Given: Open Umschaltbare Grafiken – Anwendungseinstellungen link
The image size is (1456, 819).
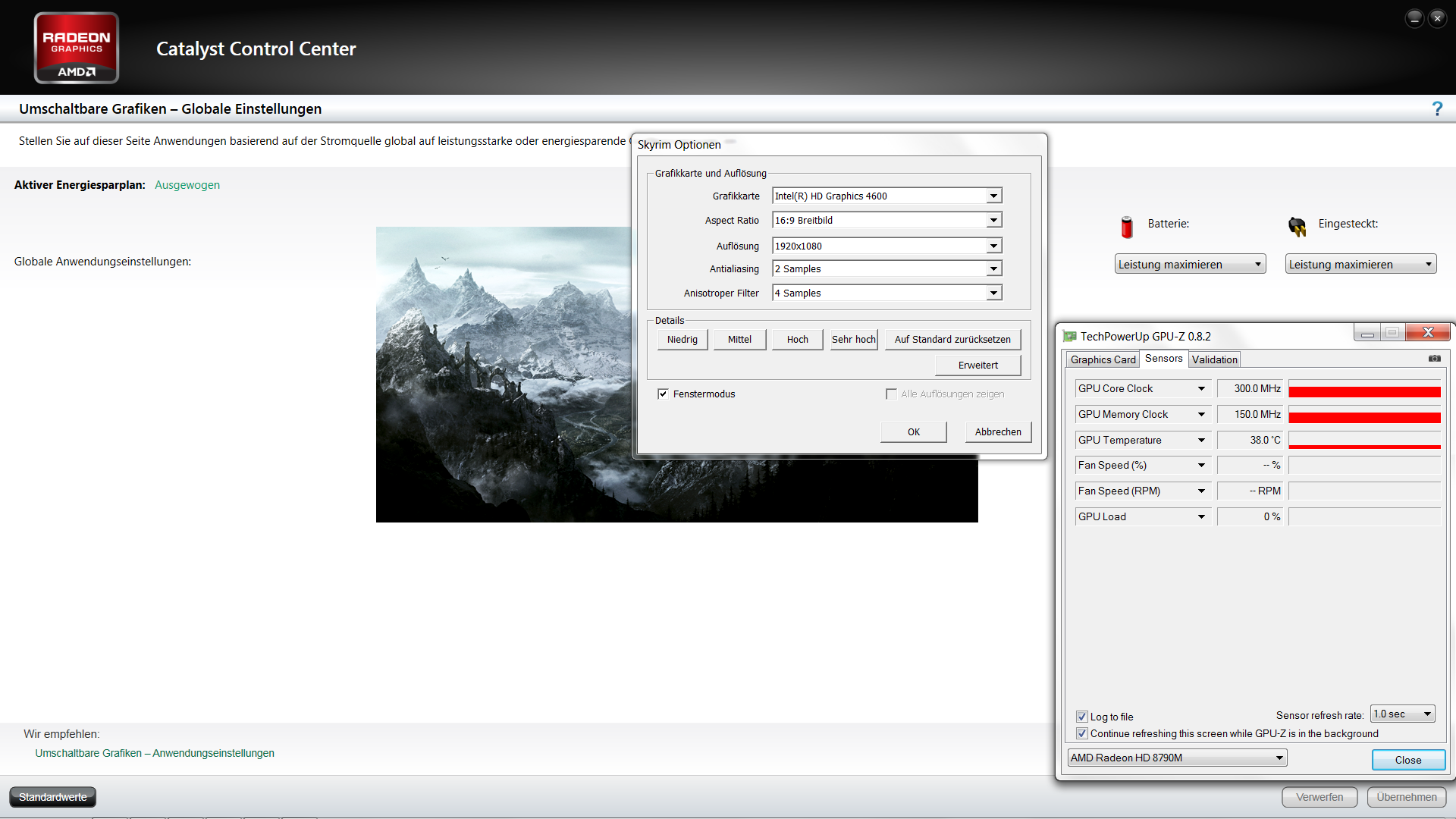Looking at the screenshot, I should click(x=155, y=753).
